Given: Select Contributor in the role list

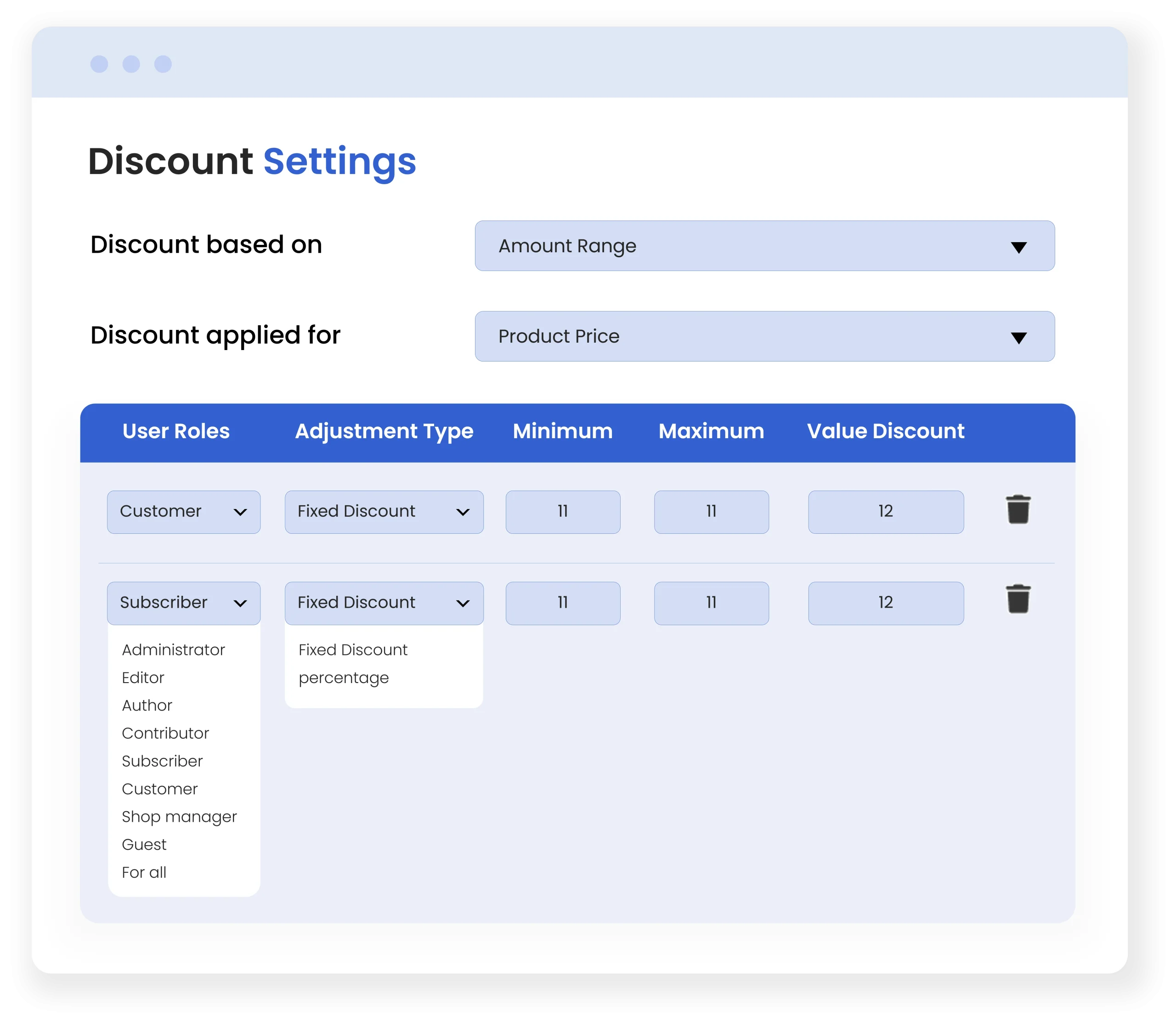Looking at the screenshot, I should pos(165,733).
